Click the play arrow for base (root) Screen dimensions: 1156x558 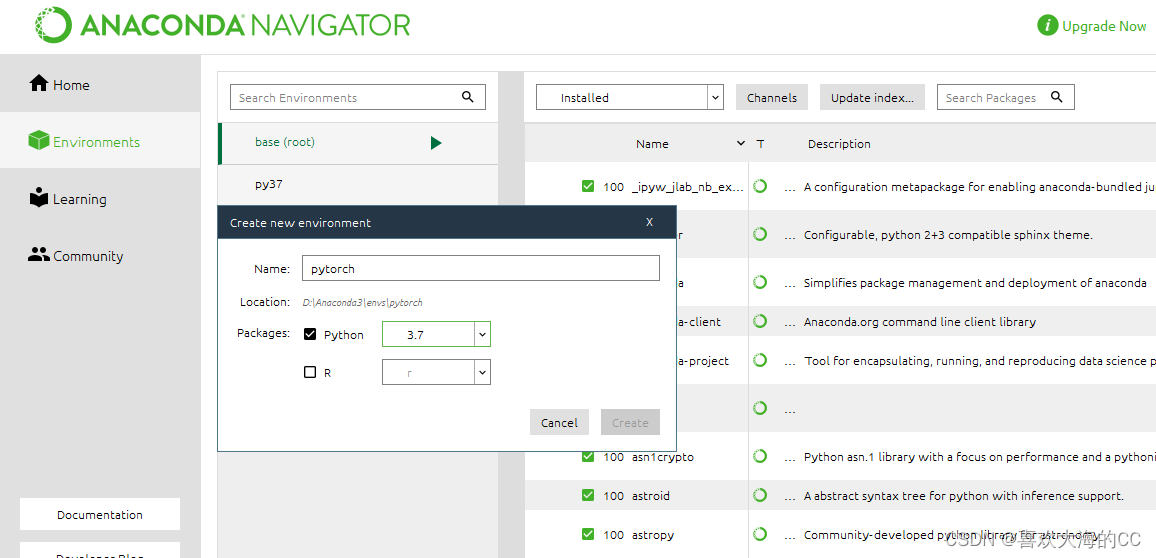click(436, 143)
